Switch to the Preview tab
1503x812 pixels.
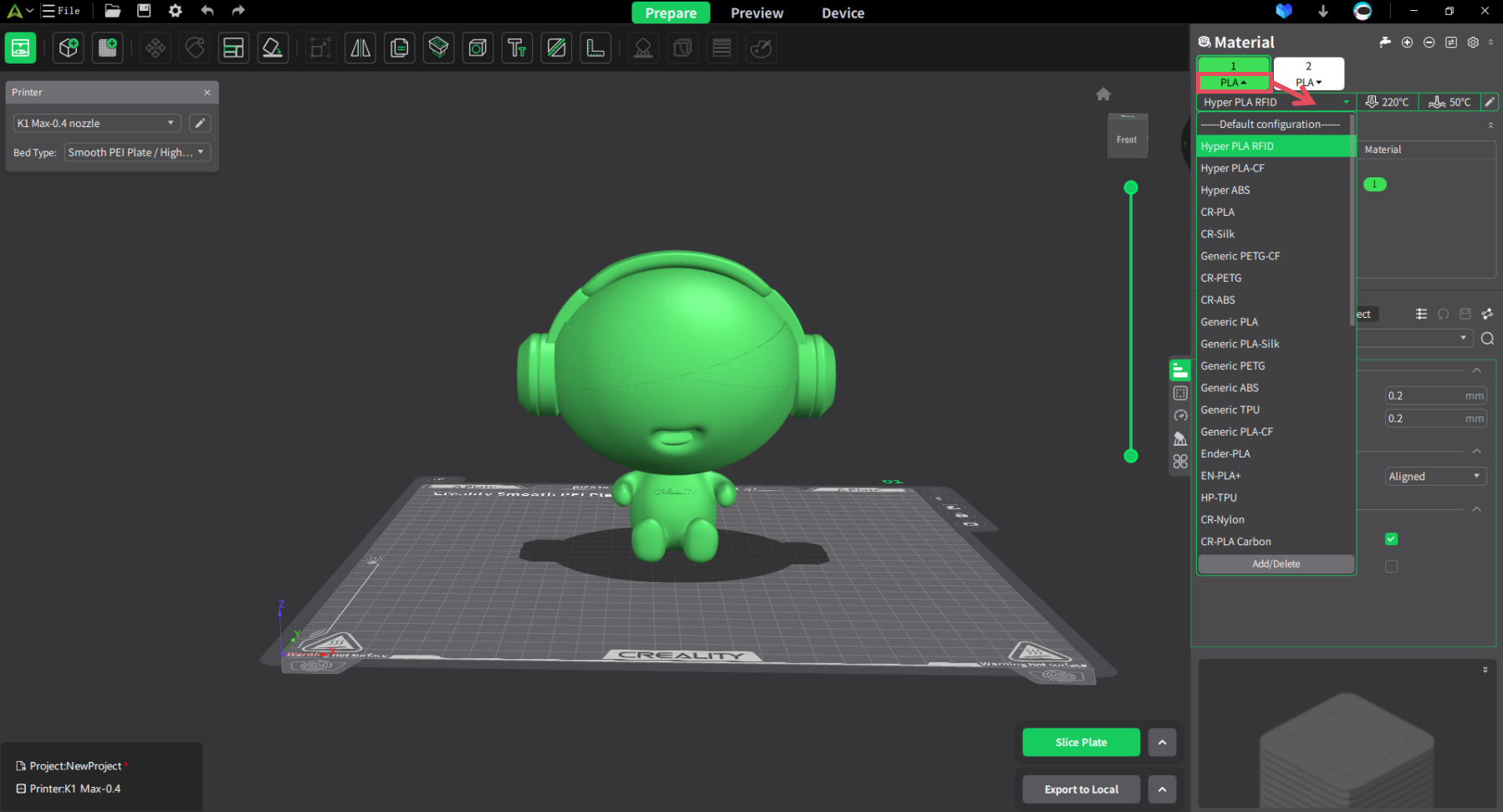pyautogui.click(x=756, y=13)
